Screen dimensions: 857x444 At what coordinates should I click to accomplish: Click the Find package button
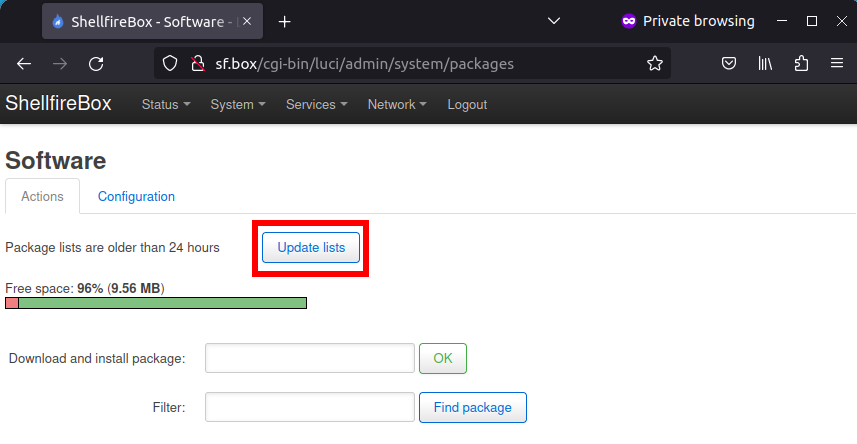(x=473, y=407)
